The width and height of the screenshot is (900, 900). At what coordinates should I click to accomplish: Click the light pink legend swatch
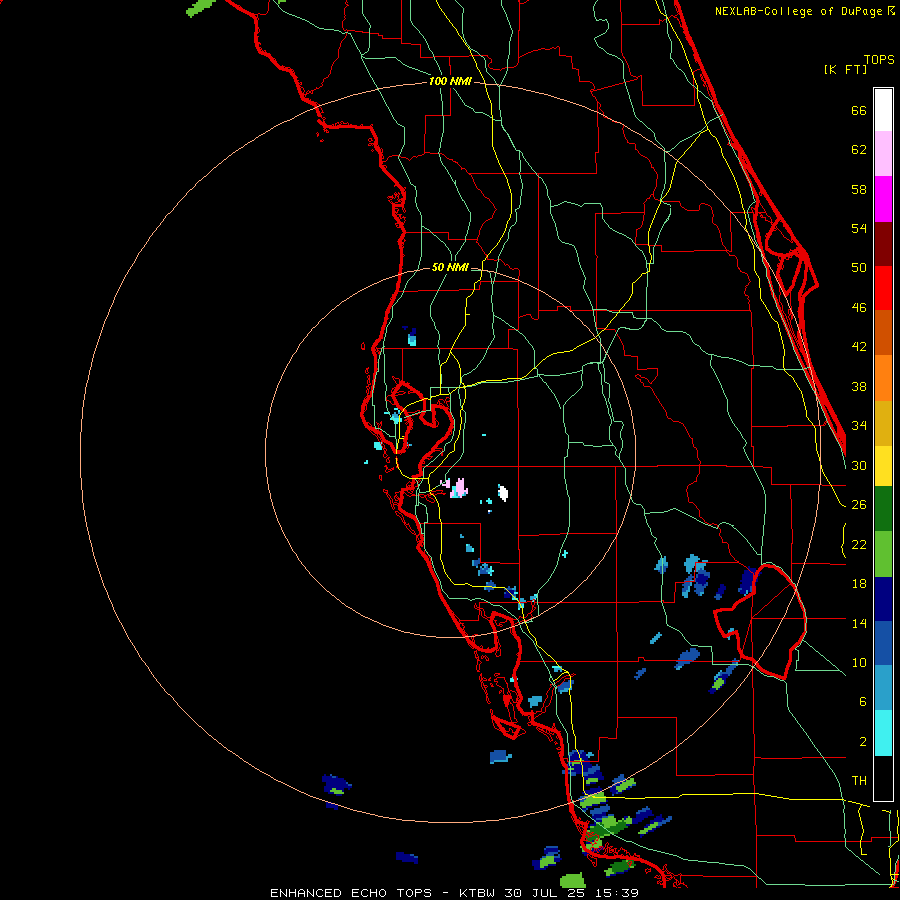coord(883,153)
